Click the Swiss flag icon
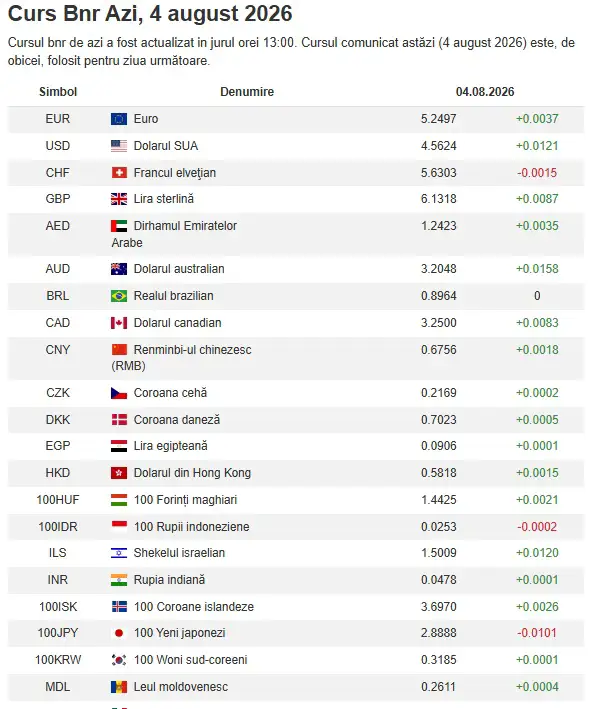Viewport: 593px width, 709px height. [x=119, y=173]
